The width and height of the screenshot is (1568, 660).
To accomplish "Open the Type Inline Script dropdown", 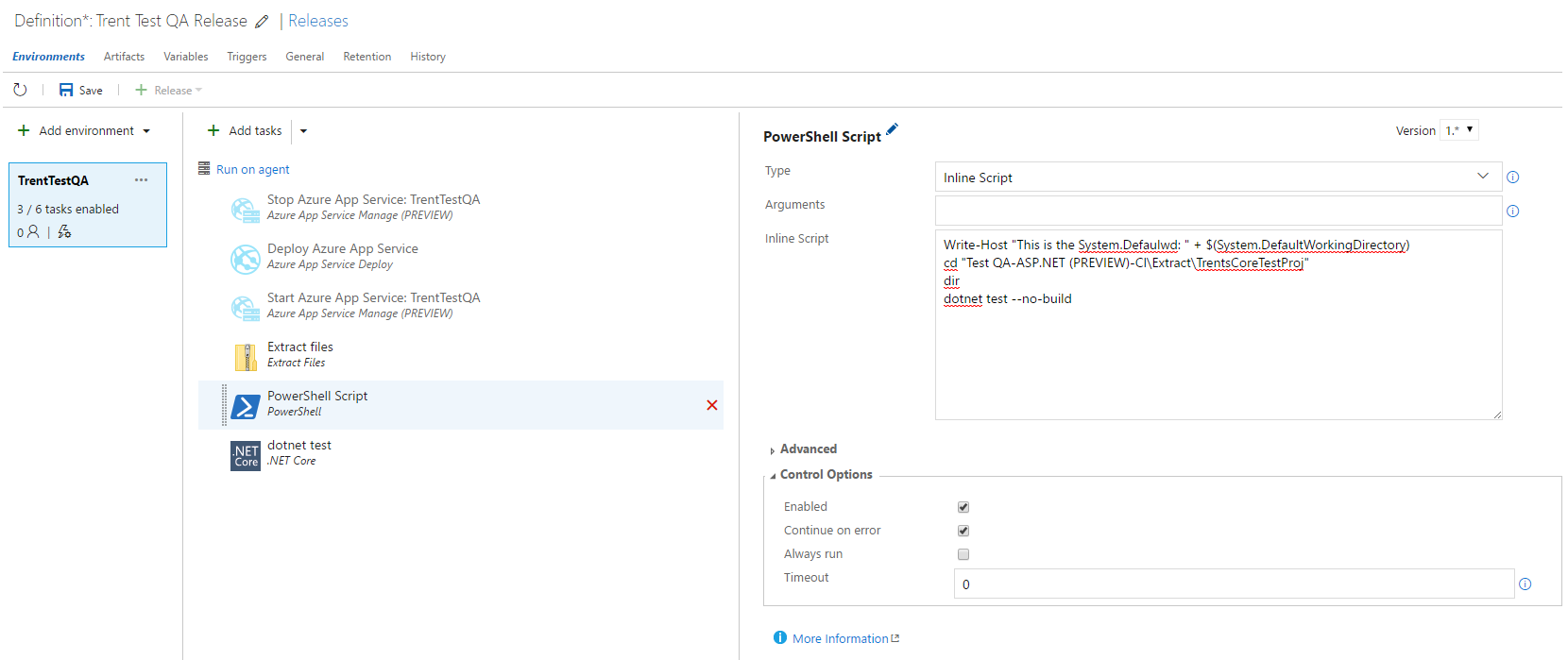I will 1483,177.
